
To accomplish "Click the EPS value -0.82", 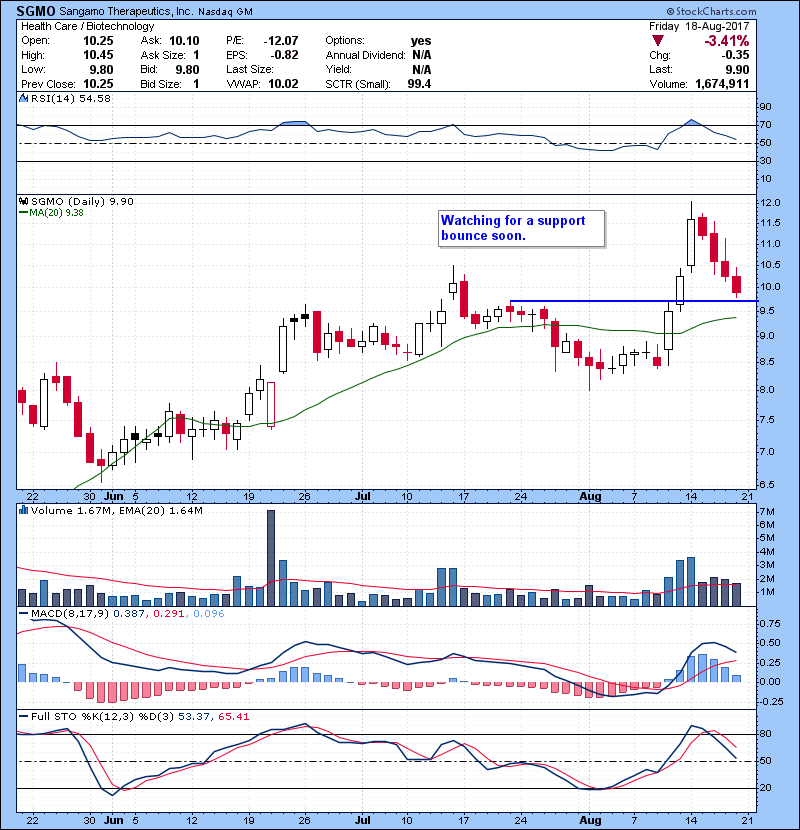I will (x=284, y=55).
